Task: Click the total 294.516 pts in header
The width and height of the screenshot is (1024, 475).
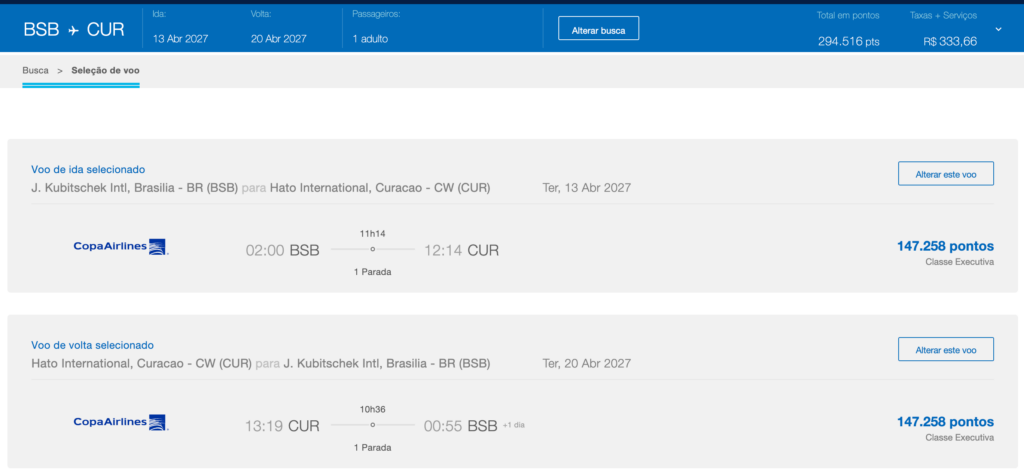Action: click(x=848, y=42)
